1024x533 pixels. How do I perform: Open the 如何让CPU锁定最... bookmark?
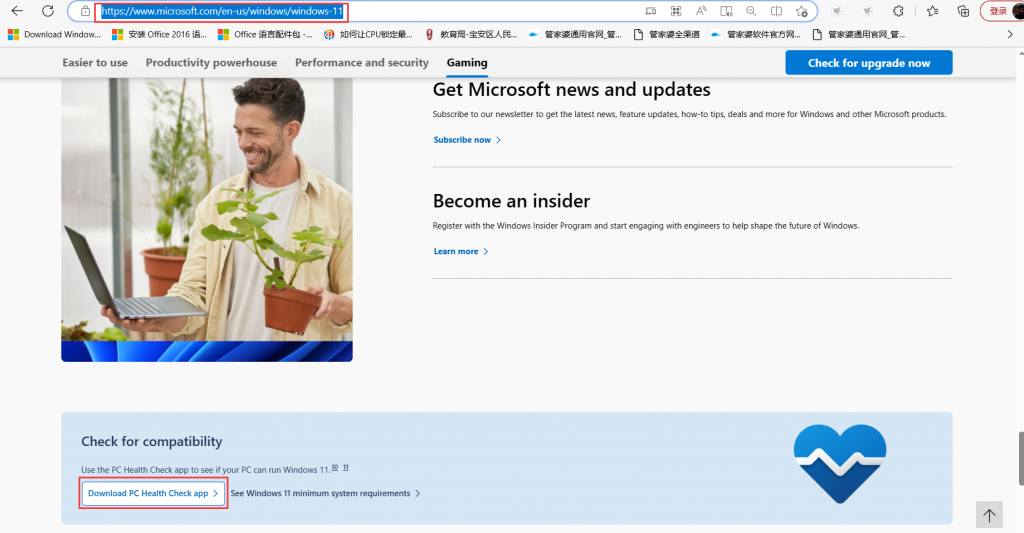tap(368, 35)
